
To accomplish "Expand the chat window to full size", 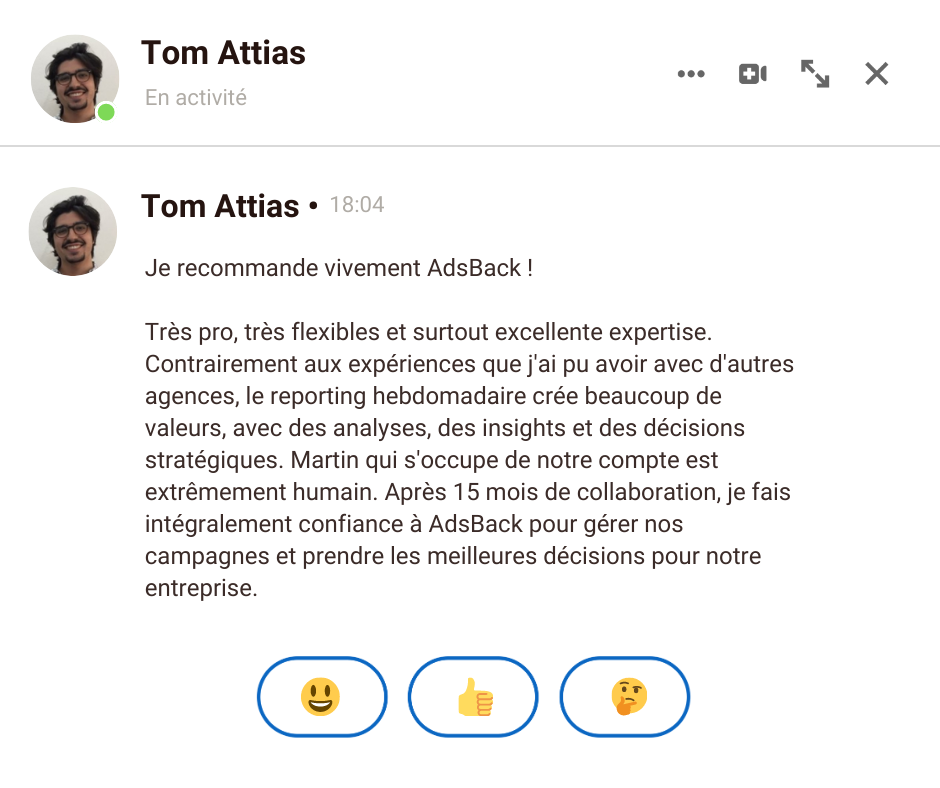I will click(815, 74).
